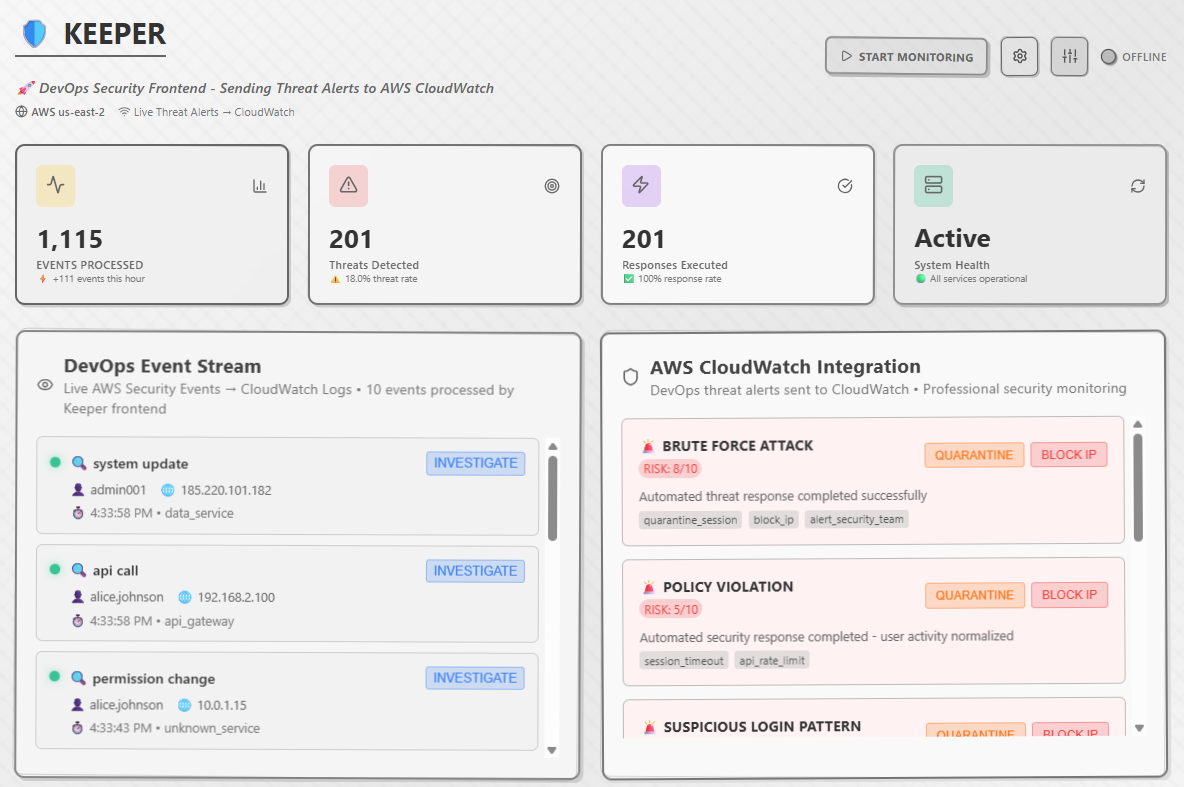Click the target icon on Threats Detected card
This screenshot has width=1184, height=787.
point(552,186)
